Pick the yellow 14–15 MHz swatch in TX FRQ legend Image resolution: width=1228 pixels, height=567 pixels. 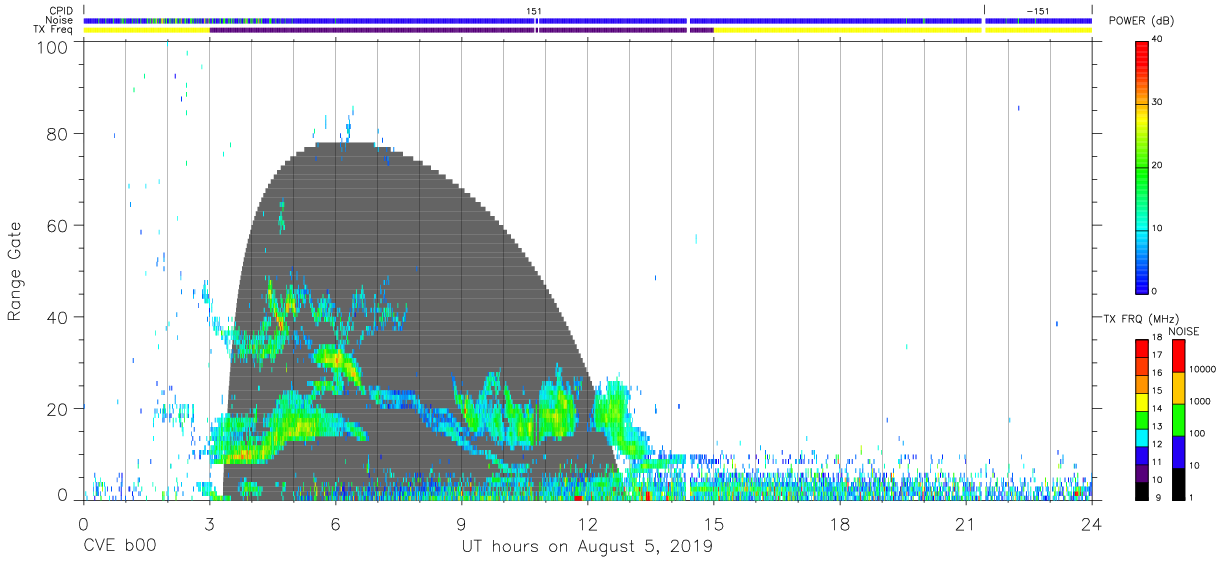click(x=1142, y=401)
